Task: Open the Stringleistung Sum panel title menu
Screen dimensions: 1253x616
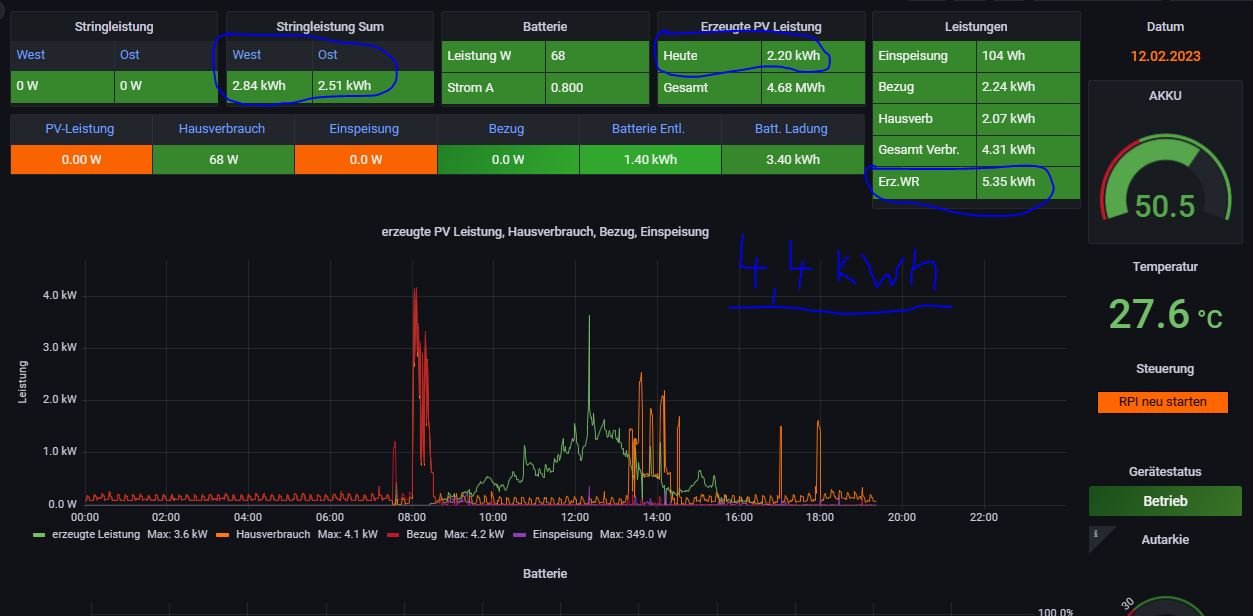Action: tap(329, 27)
